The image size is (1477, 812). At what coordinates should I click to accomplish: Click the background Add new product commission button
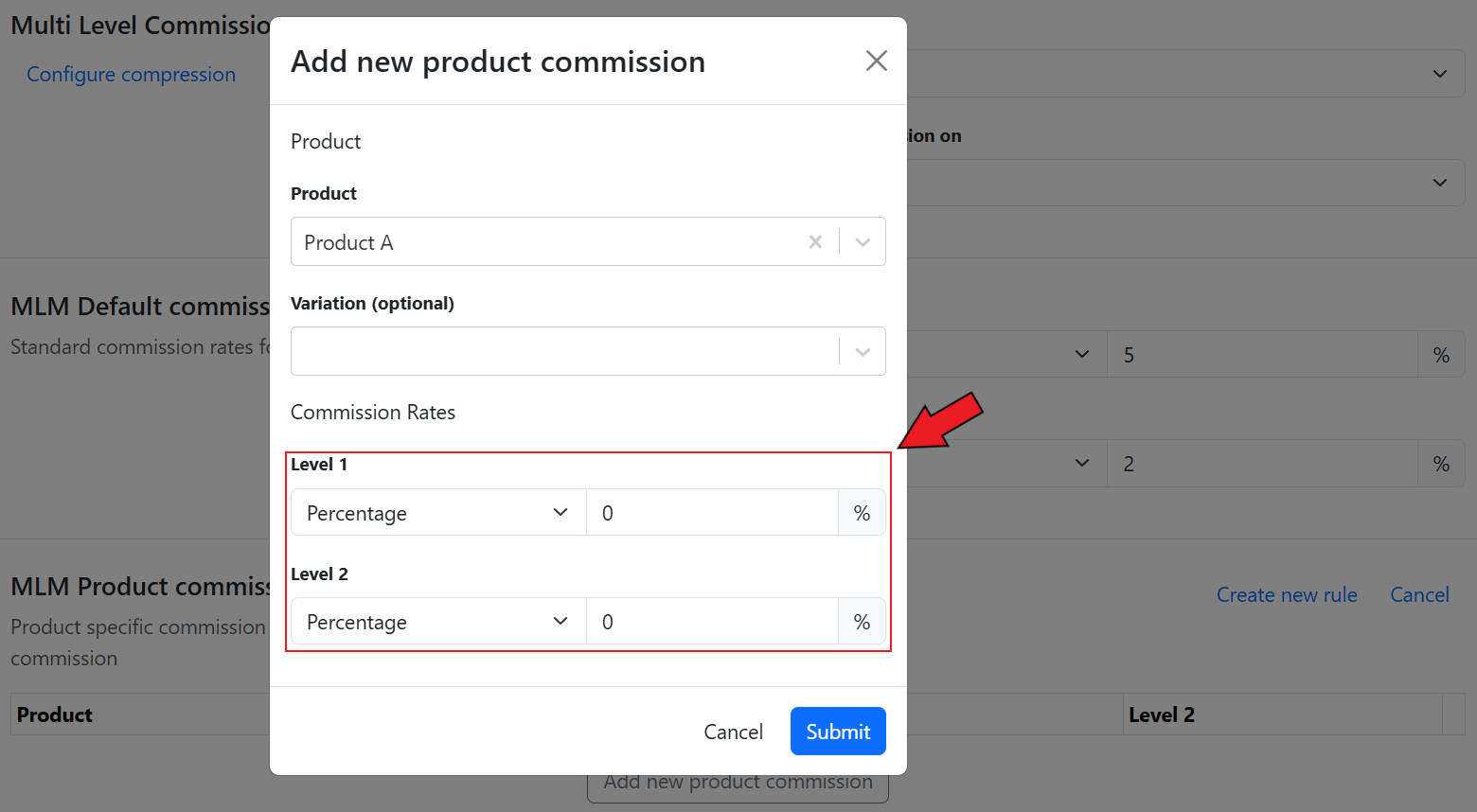click(x=738, y=786)
